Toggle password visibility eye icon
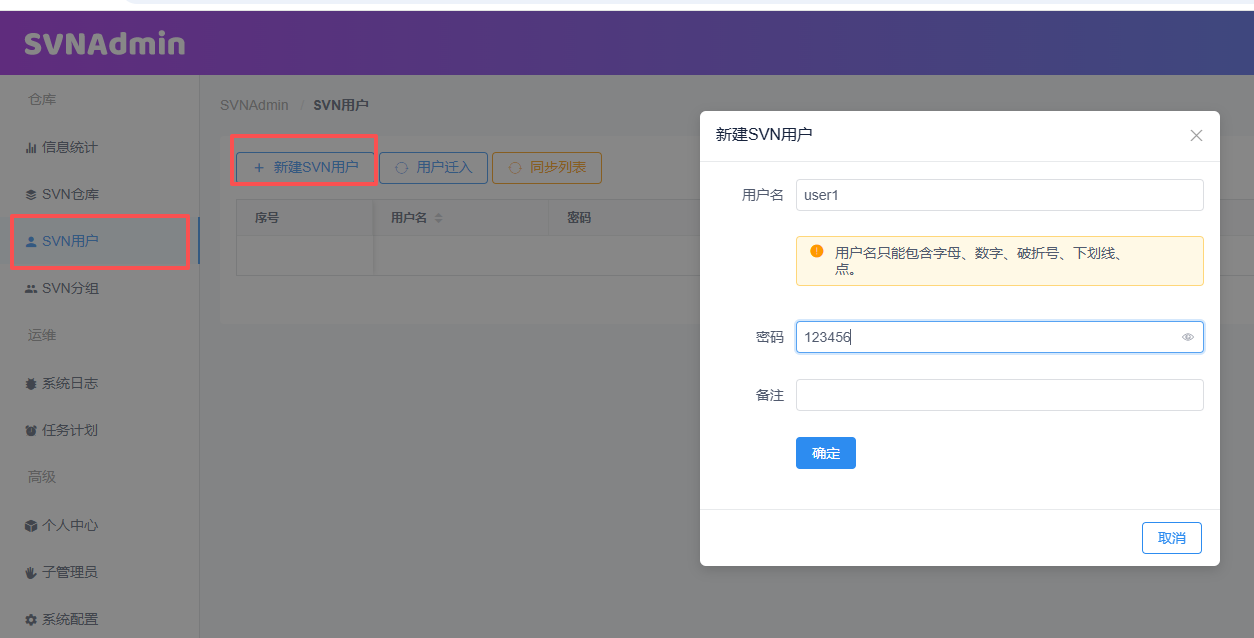 pos(1188,337)
